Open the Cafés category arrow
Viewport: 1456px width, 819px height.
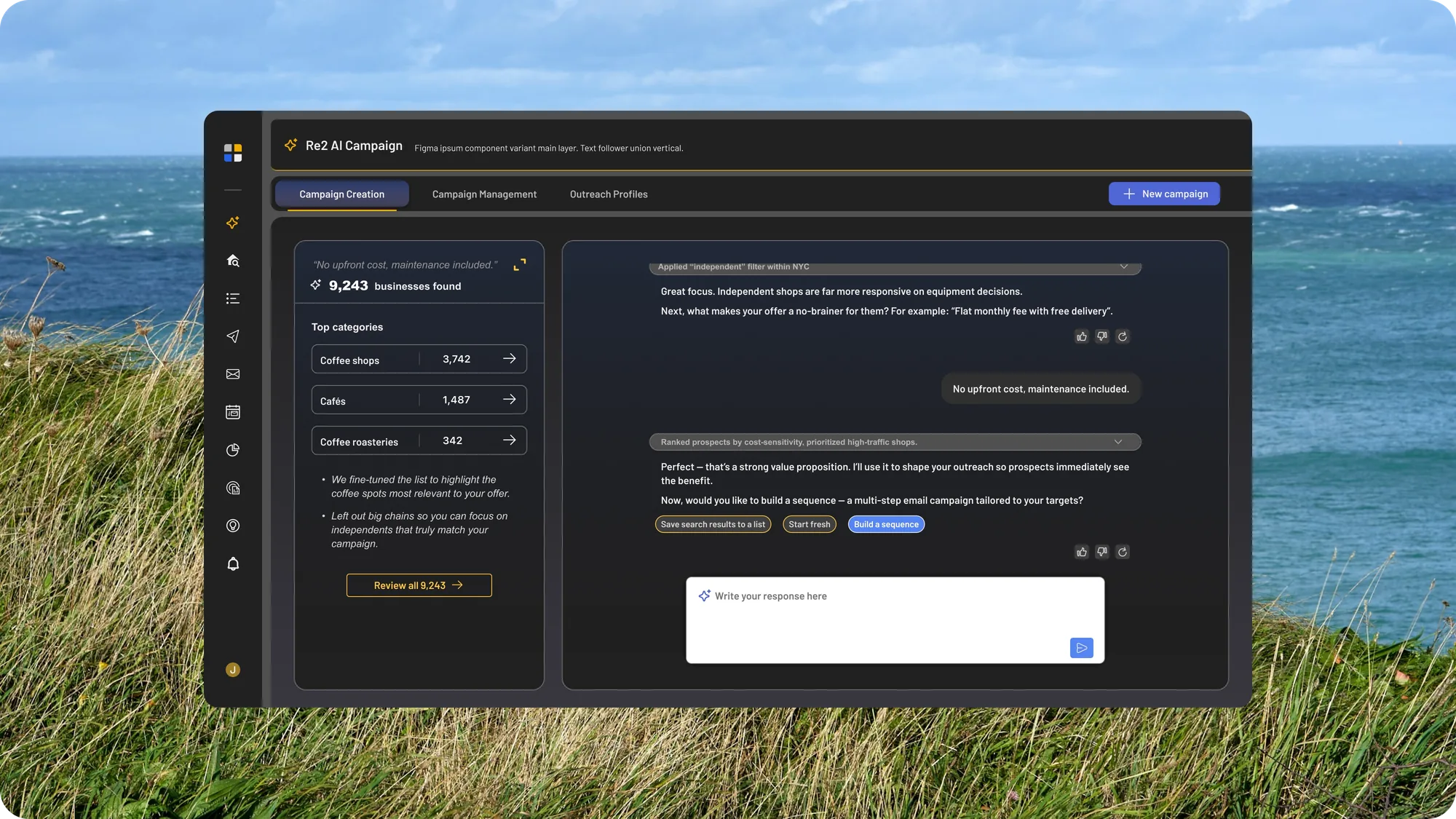[x=510, y=400]
